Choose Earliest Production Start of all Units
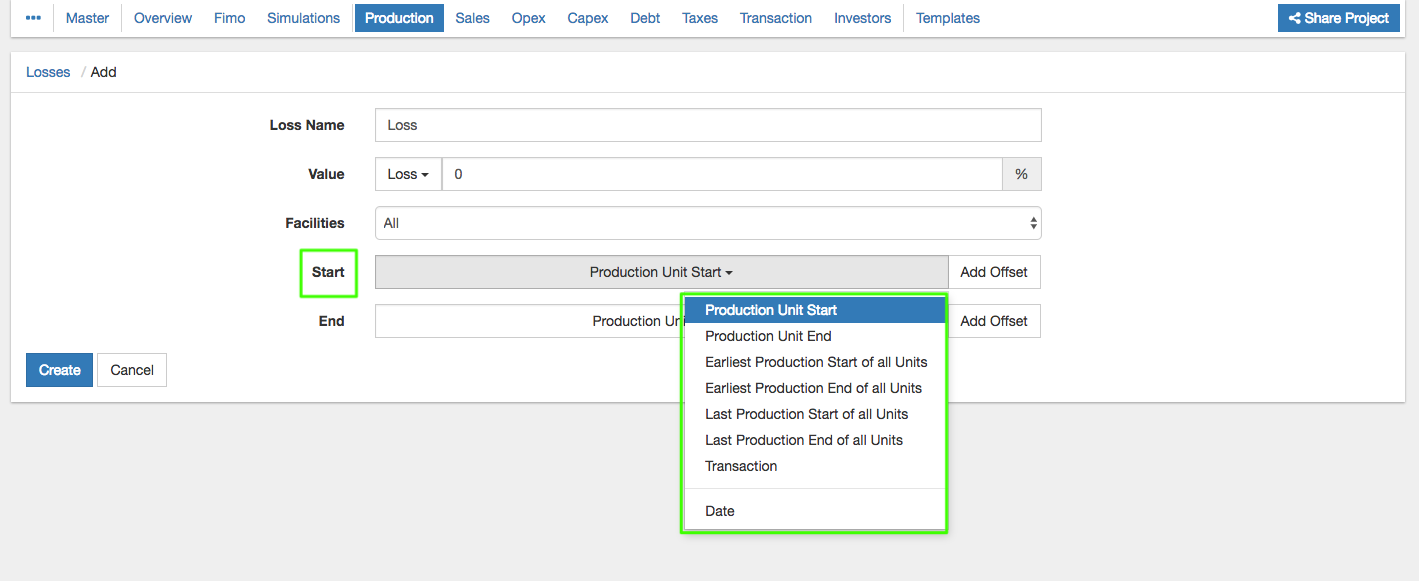The height and width of the screenshot is (581, 1419). pyautogui.click(x=816, y=362)
